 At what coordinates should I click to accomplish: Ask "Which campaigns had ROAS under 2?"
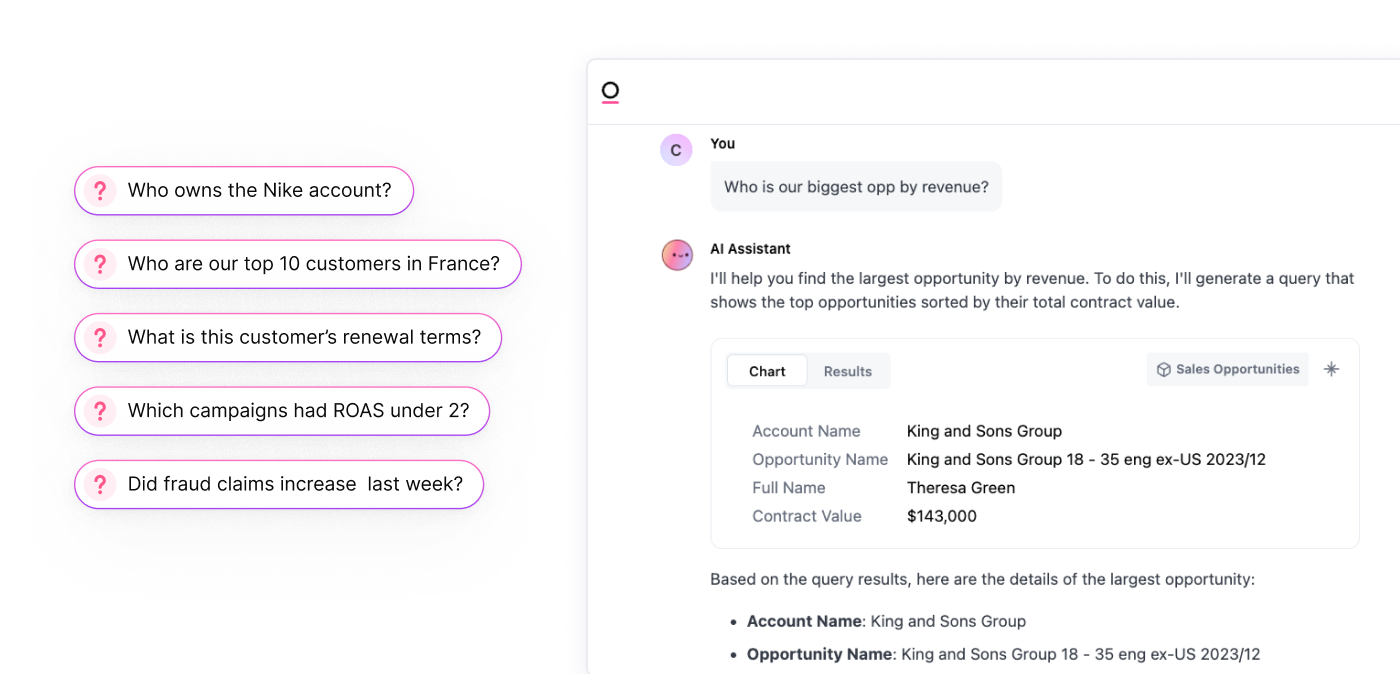click(x=298, y=411)
